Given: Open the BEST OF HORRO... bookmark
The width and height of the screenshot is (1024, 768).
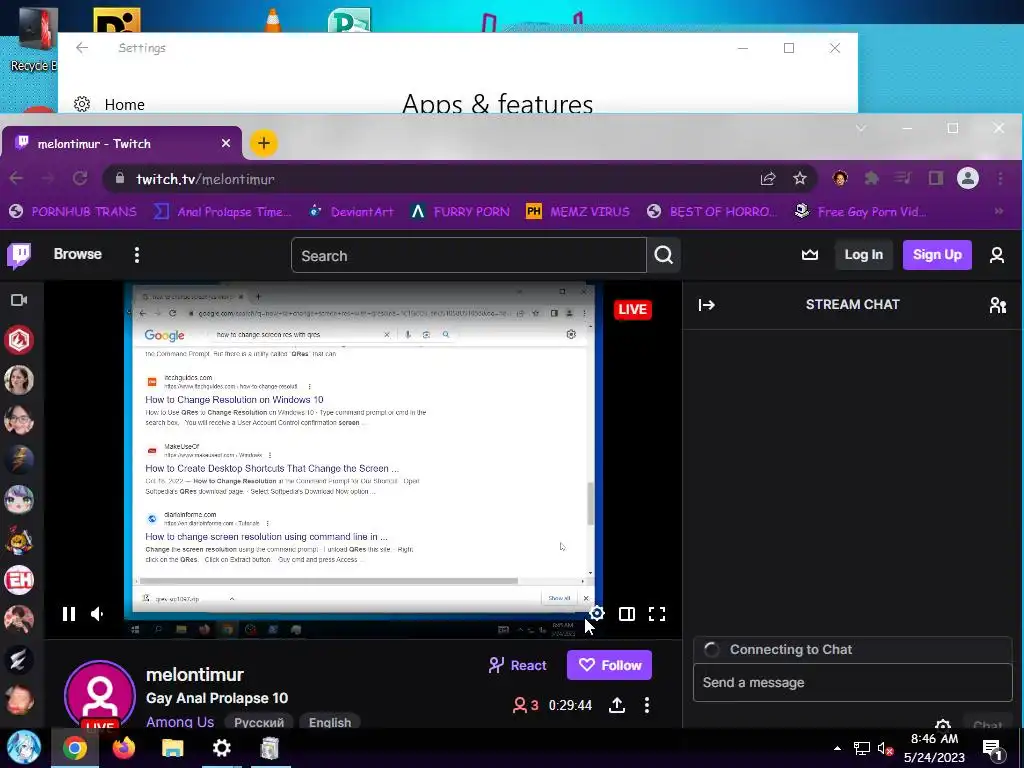Looking at the screenshot, I should (x=712, y=212).
